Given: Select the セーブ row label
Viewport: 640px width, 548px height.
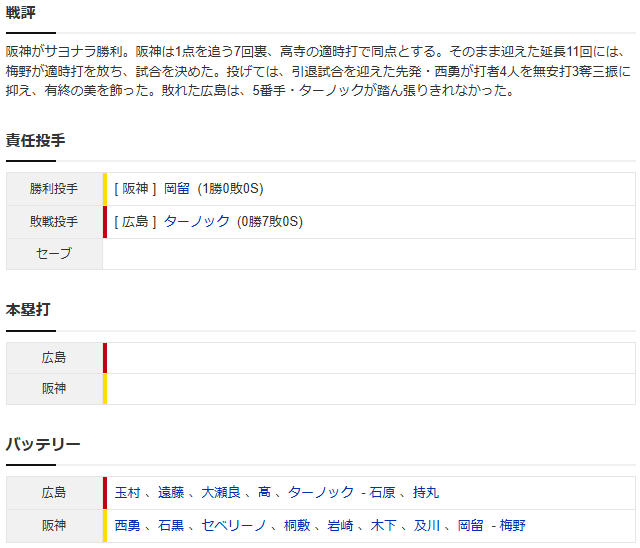Looking at the screenshot, I should [54, 254].
